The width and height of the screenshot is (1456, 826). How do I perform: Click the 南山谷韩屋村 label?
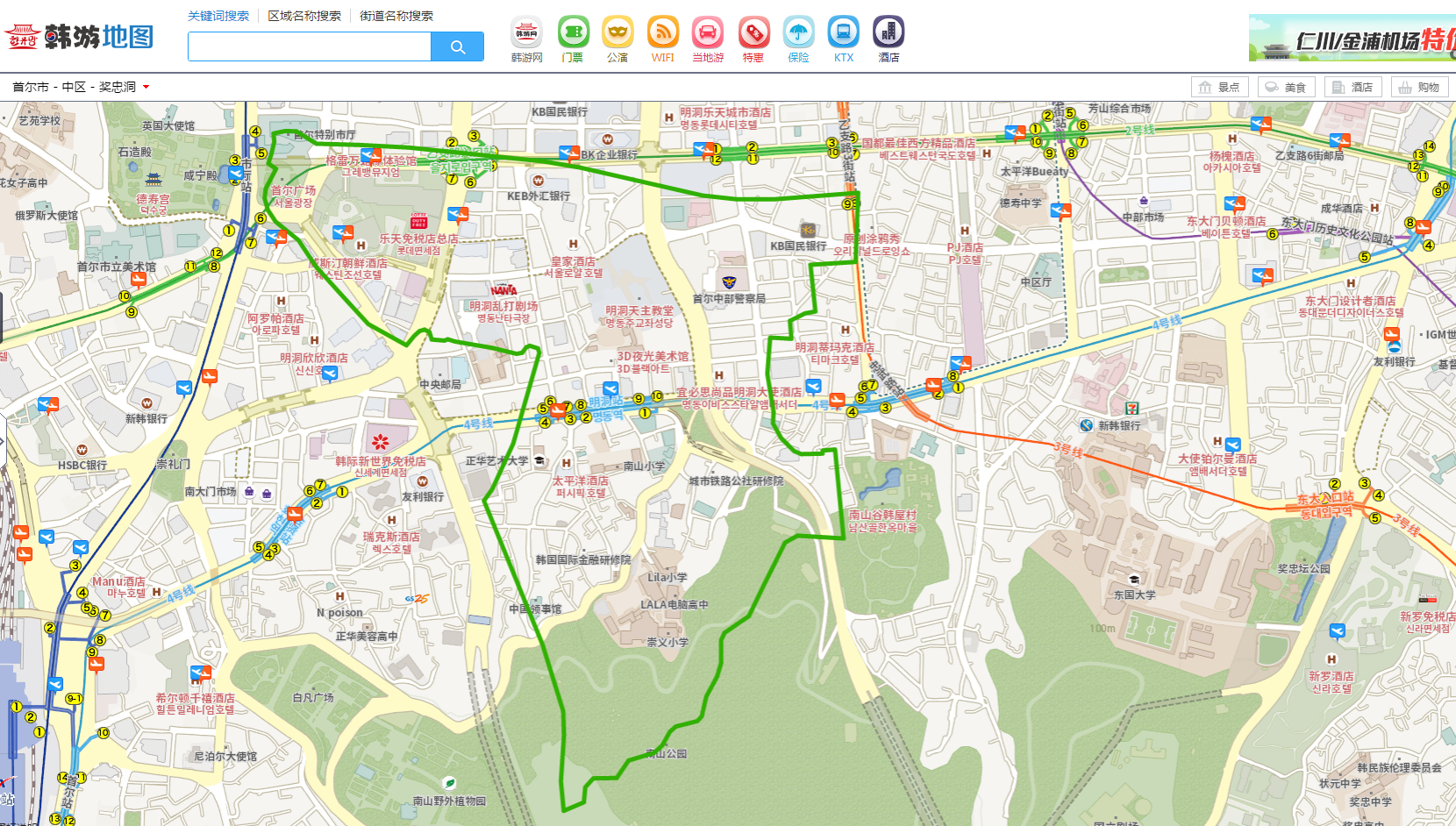[882, 521]
